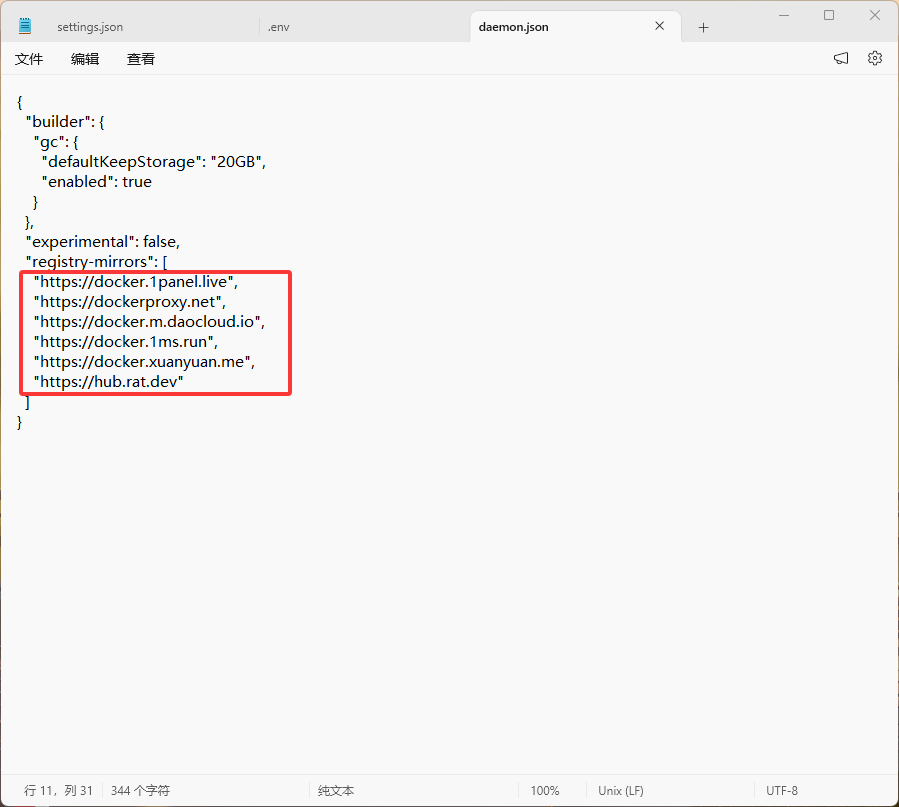Open the 查看 menu
This screenshot has width=899, height=807.
pyautogui.click(x=140, y=58)
